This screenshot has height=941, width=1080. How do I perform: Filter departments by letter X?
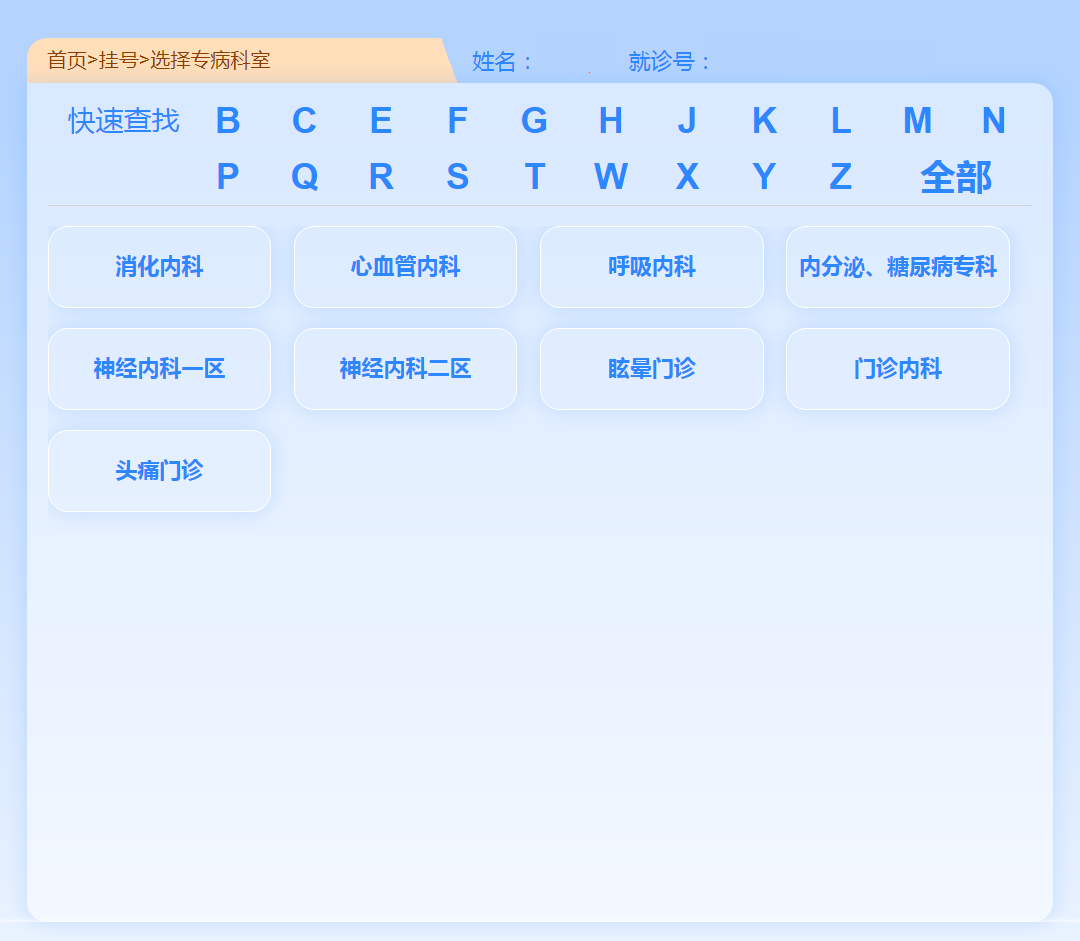click(687, 177)
